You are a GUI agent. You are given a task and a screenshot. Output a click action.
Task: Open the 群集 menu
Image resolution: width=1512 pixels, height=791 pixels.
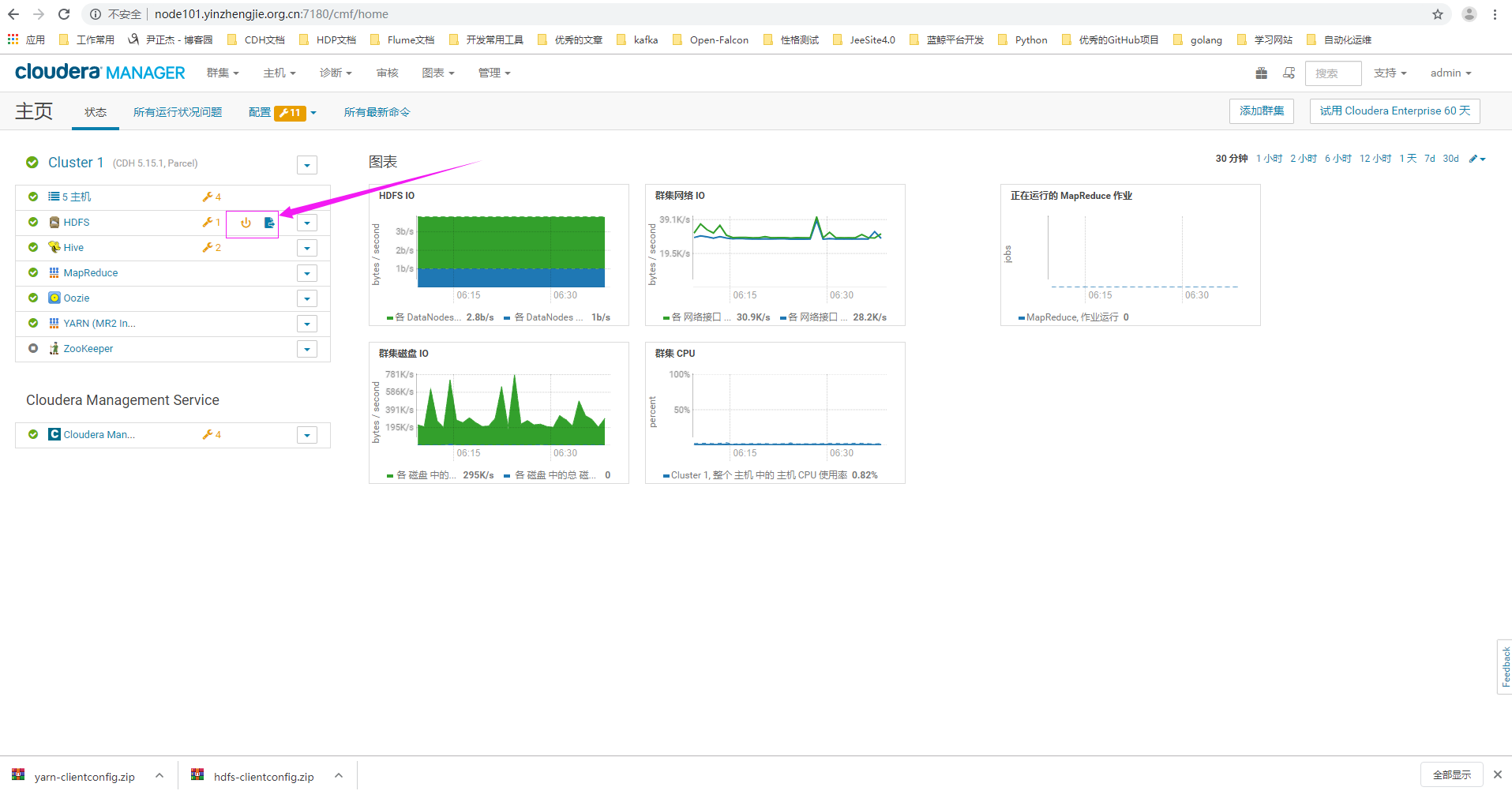pos(223,73)
